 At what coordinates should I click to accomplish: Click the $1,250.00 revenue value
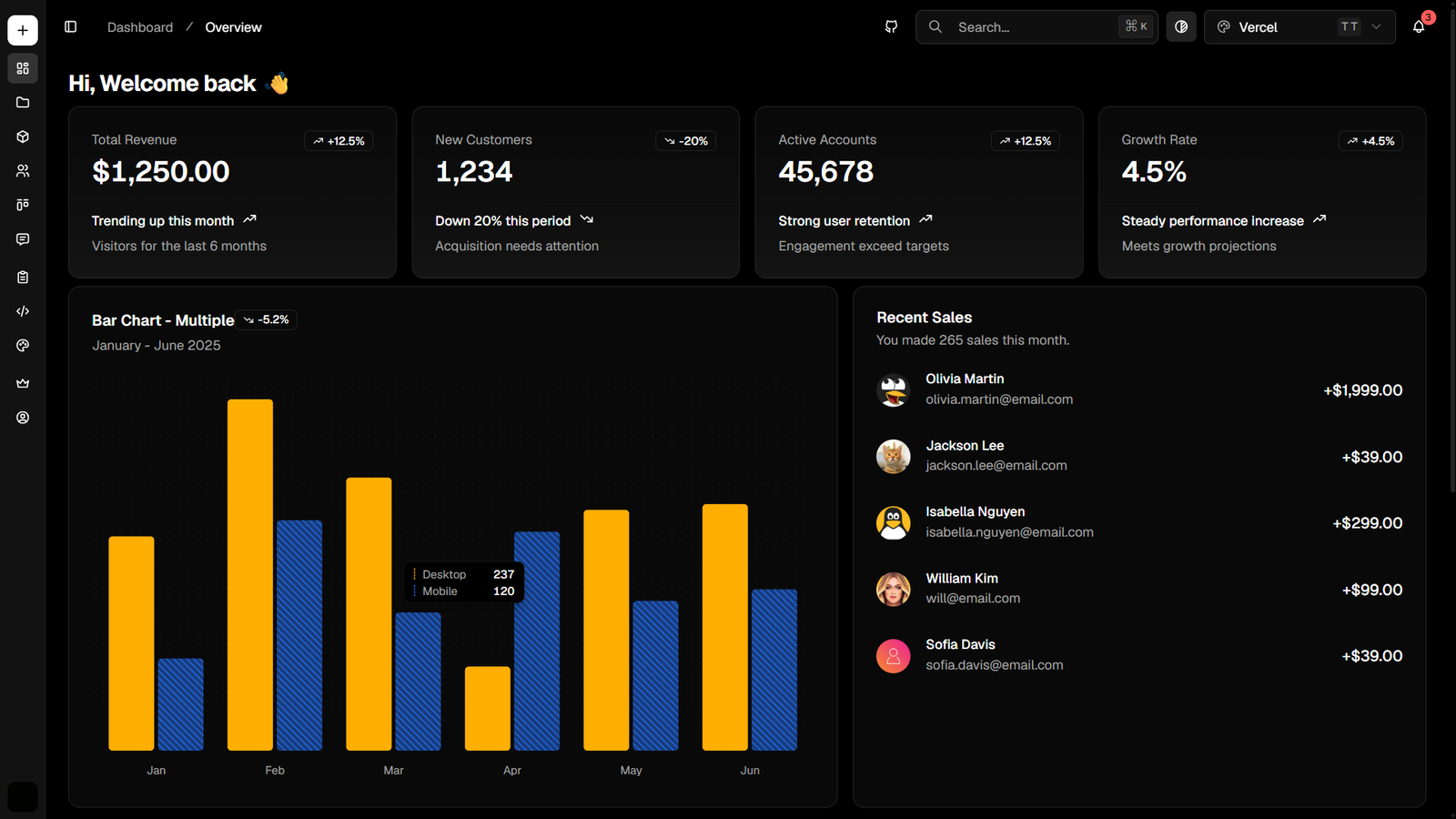[161, 171]
